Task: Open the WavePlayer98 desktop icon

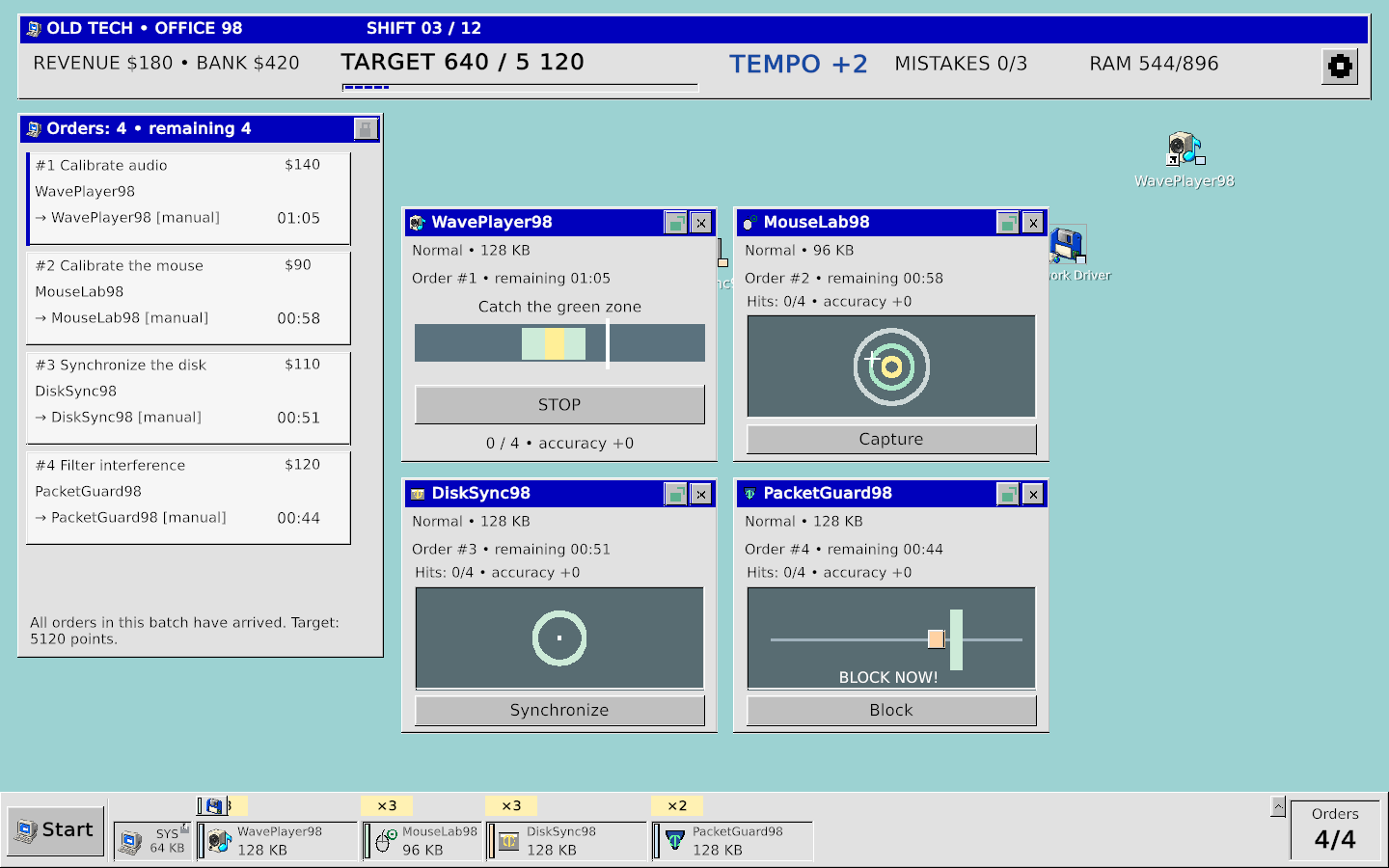Action: (1185, 160)
